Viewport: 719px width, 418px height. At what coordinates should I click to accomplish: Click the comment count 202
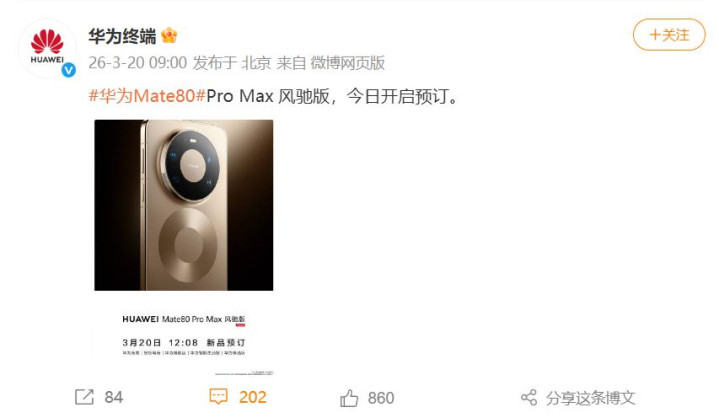[x=253, y=397]
